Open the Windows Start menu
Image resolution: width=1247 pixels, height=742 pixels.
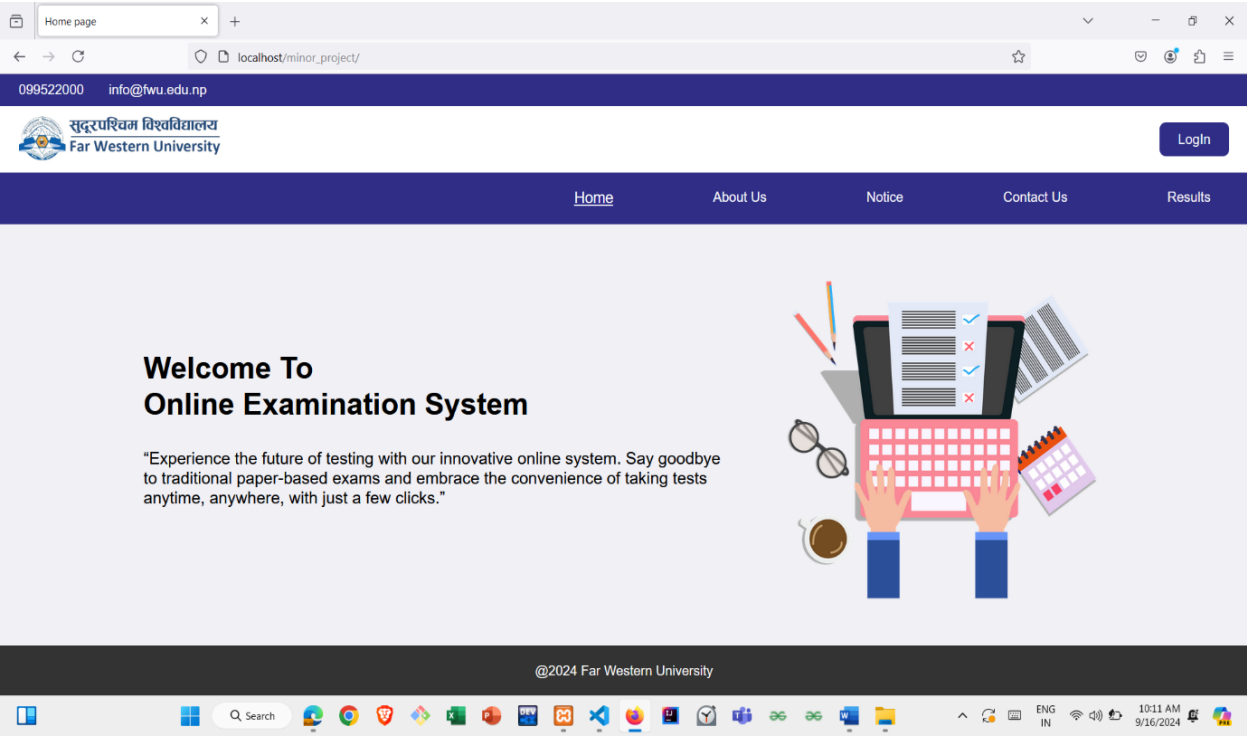coord(190,716)
